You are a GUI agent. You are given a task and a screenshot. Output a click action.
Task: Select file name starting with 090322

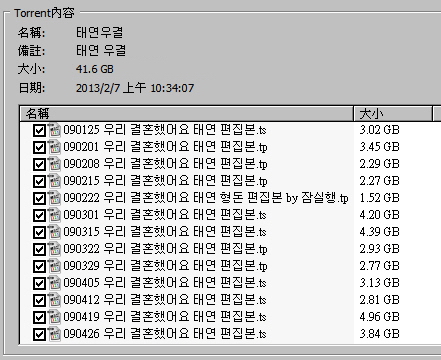[165, 249]
